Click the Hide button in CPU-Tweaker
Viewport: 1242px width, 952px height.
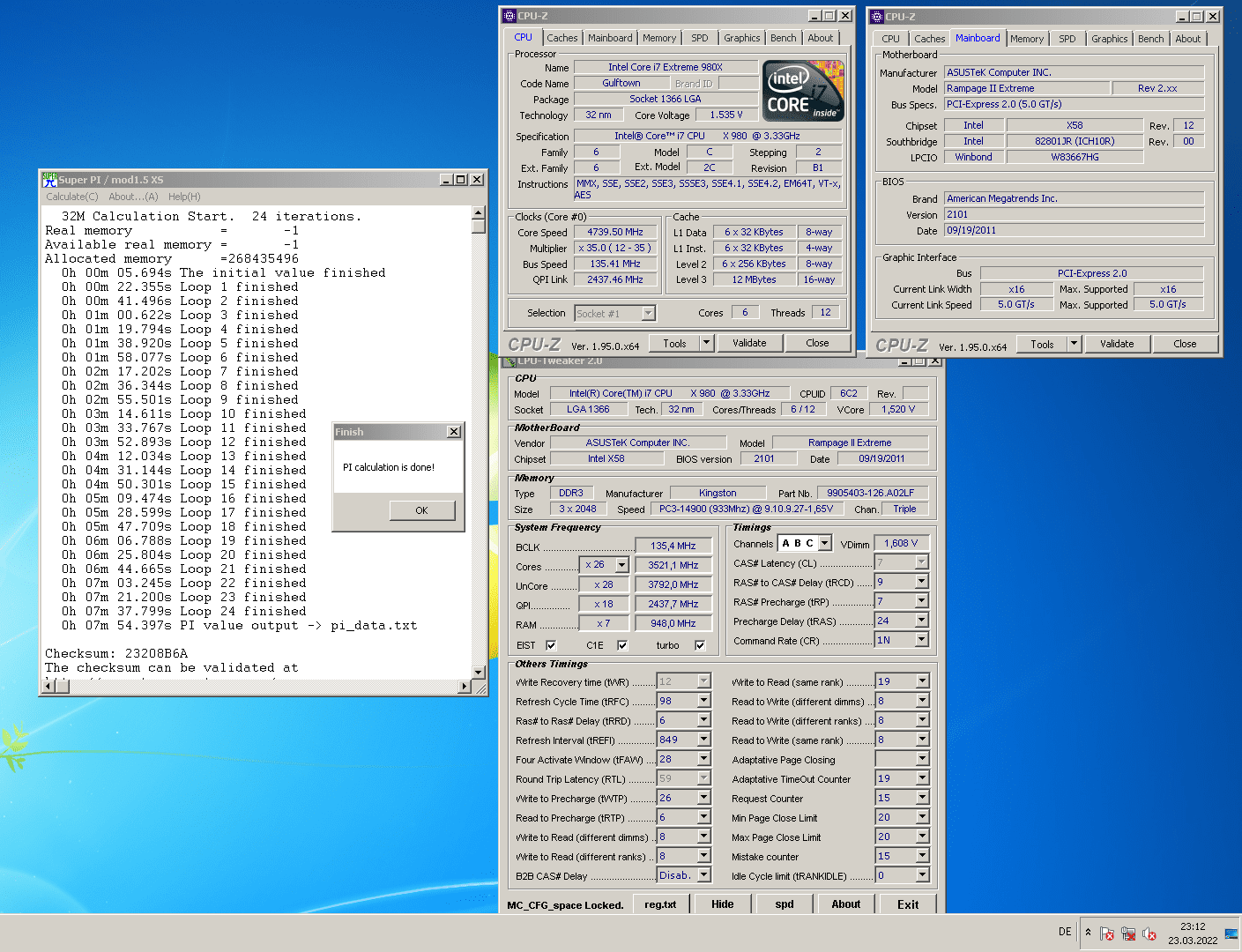tap(723, 904)
